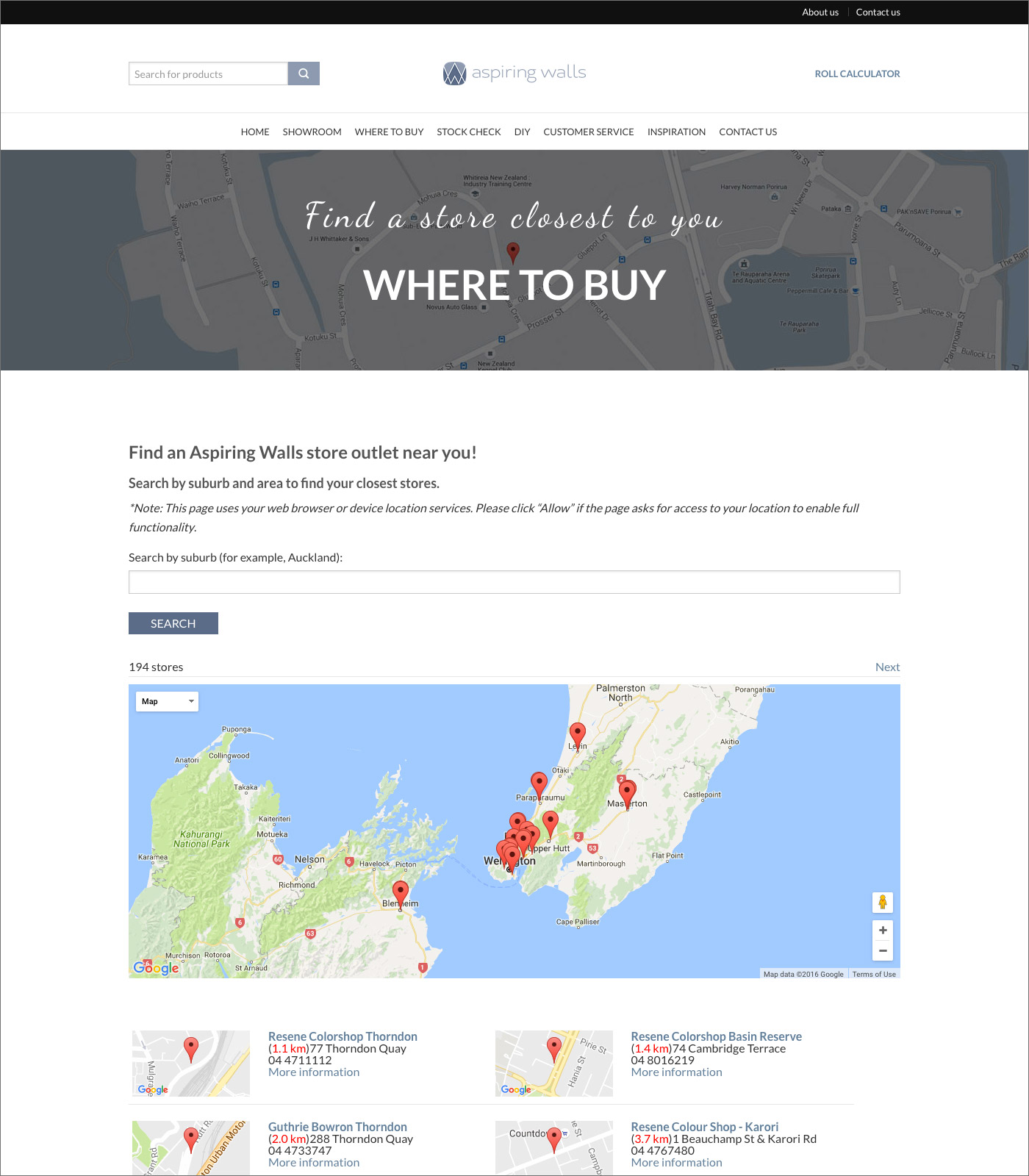
Task: Click the Aspiring Walls logo
Action: pyautogui.click(x=514, y=73)
